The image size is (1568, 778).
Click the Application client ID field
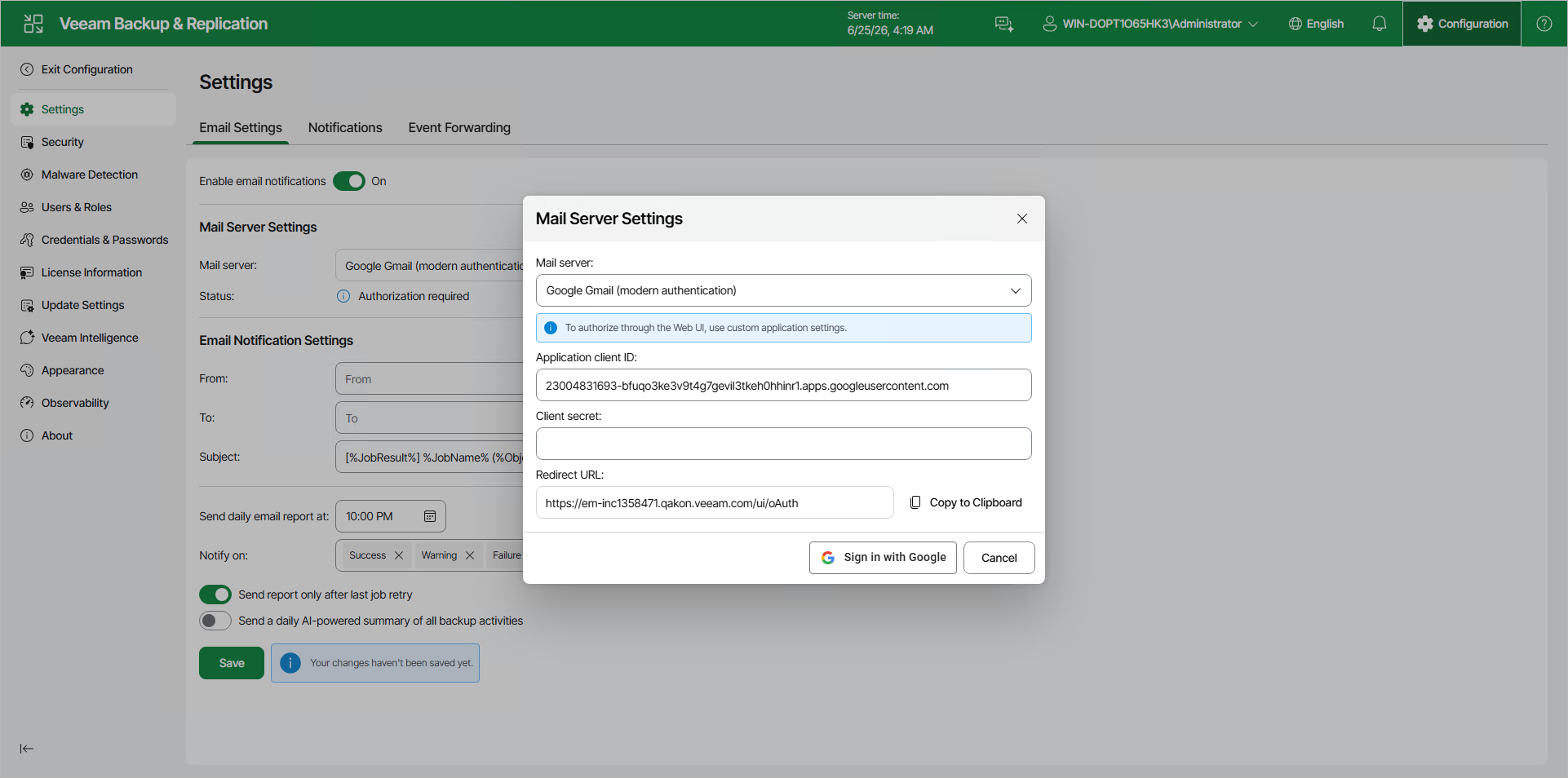pos(783,385)
